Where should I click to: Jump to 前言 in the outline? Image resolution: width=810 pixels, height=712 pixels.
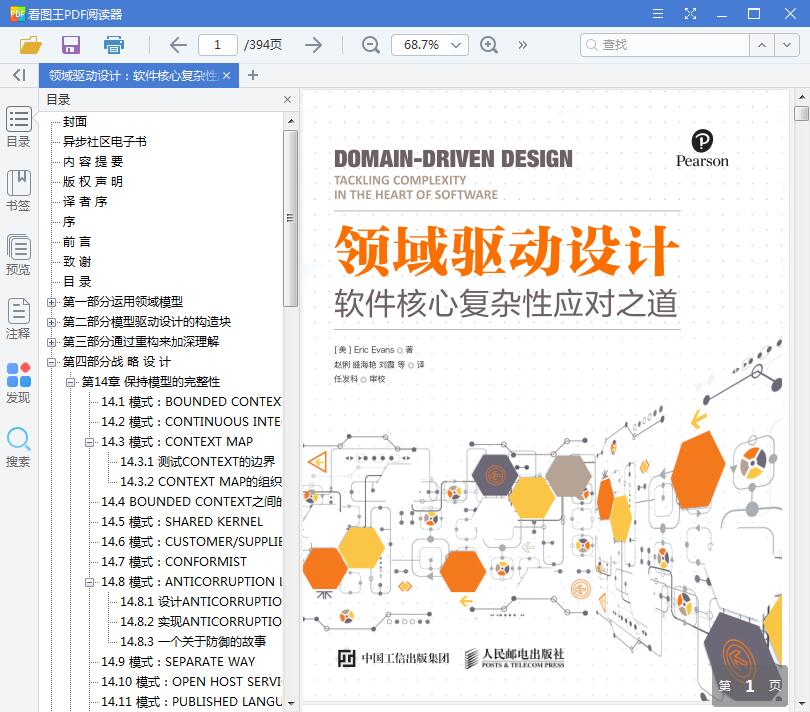click(x=77, y=242)
